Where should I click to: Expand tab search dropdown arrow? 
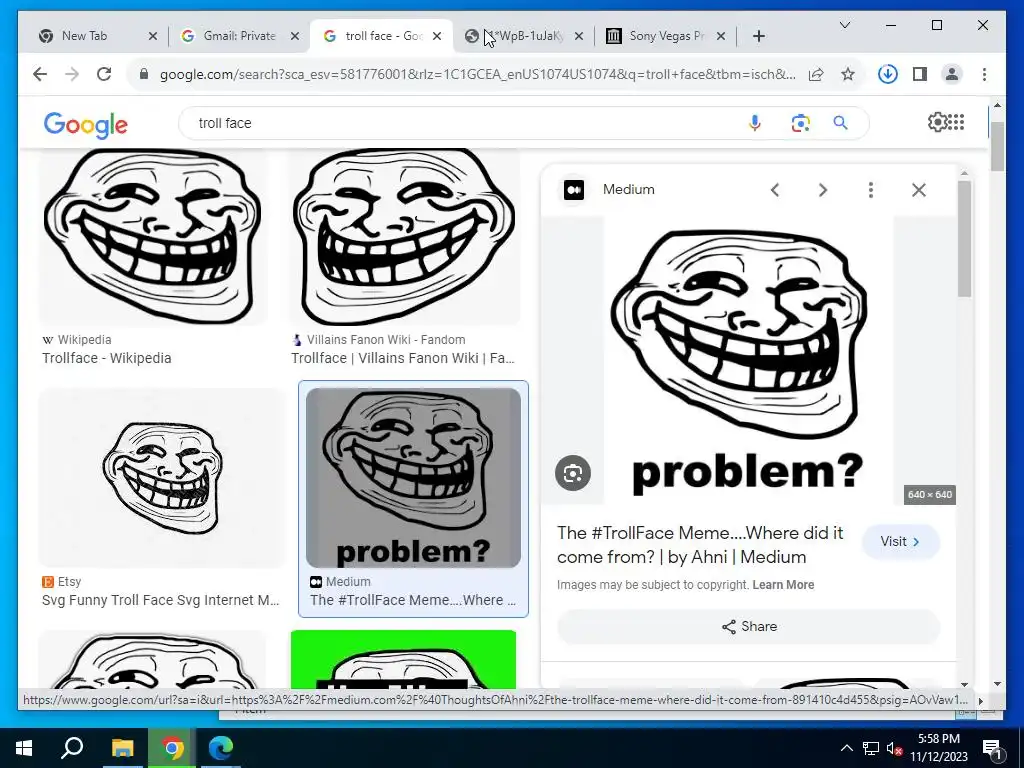click(x=844, y=25)
